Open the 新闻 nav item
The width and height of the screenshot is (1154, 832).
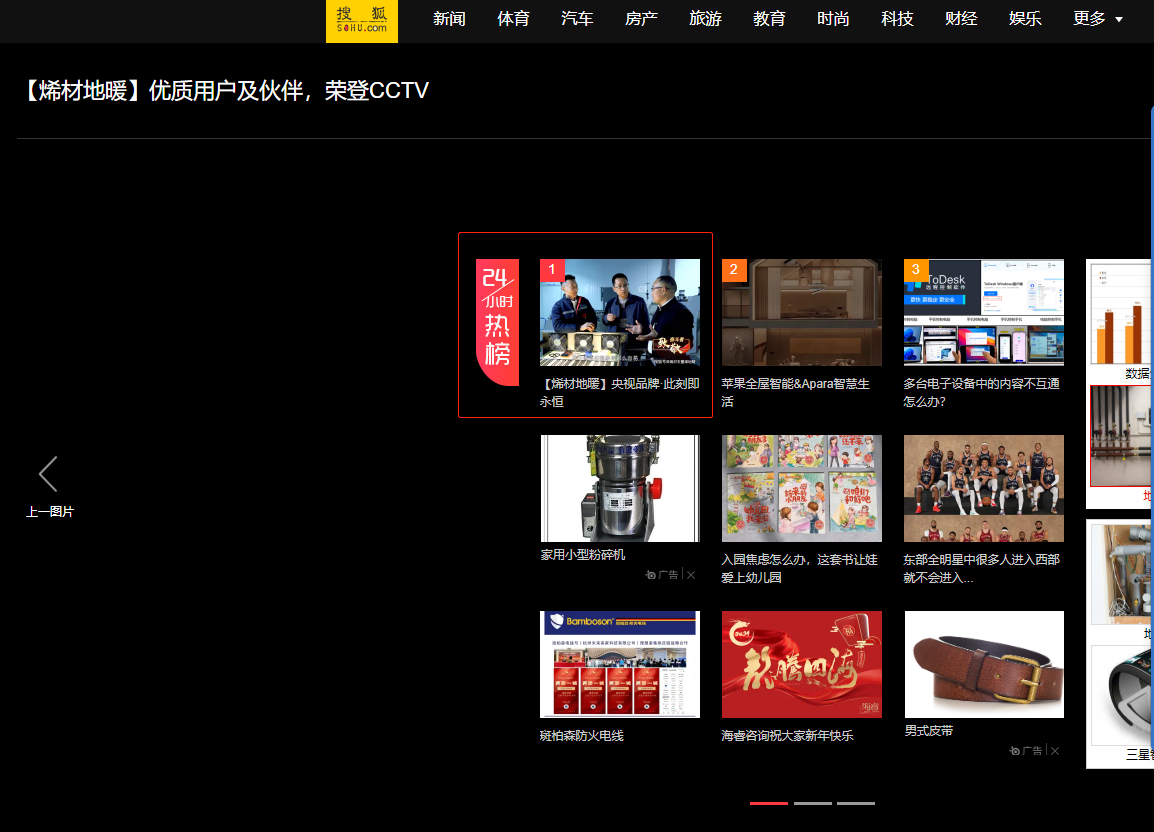tap(449, 19)
